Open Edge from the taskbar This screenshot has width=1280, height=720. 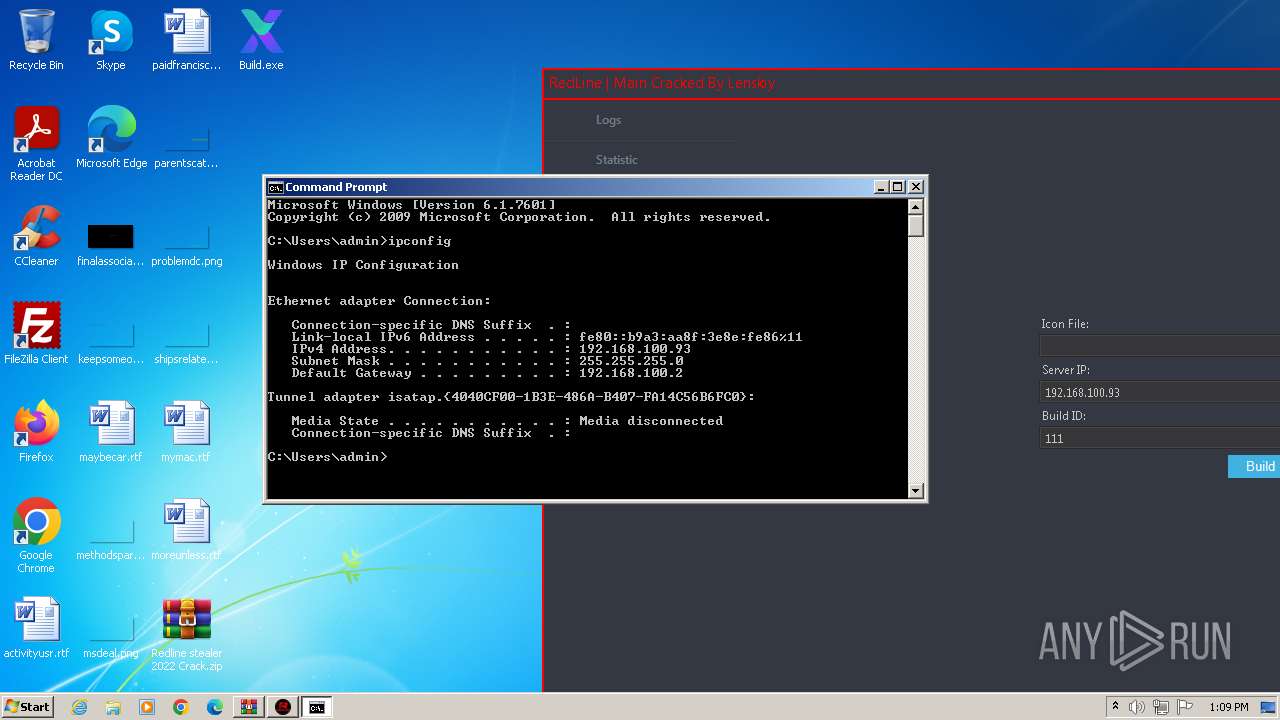point(215,707)
